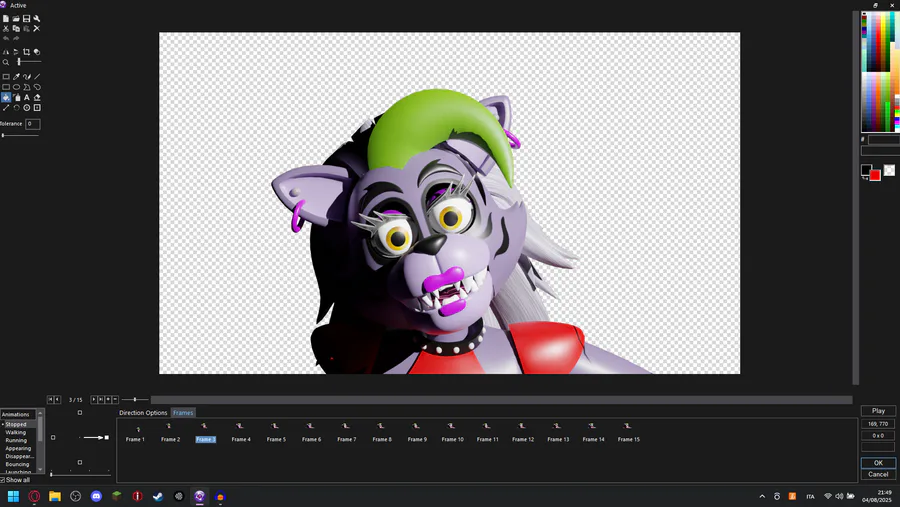This screenshot has width=900, height=507.
Task: Select the Crop tool
Action: [x=26, y=52]
